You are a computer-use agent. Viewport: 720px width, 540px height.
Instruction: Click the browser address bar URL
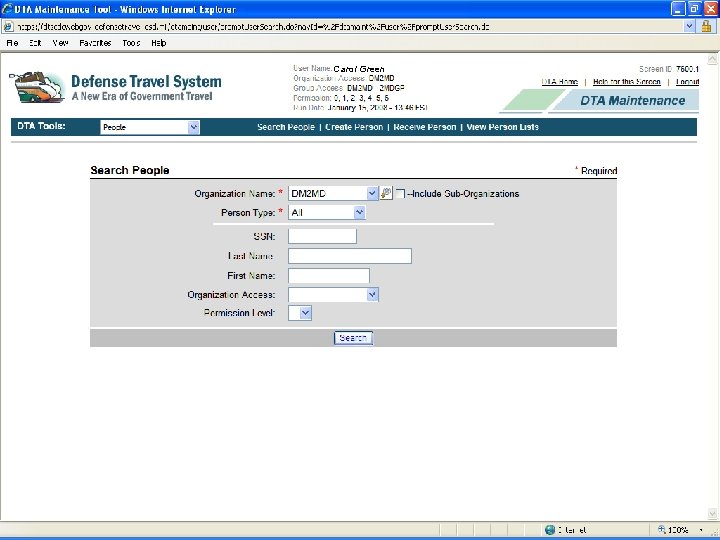pyautogui.click(x=253, y=27)
